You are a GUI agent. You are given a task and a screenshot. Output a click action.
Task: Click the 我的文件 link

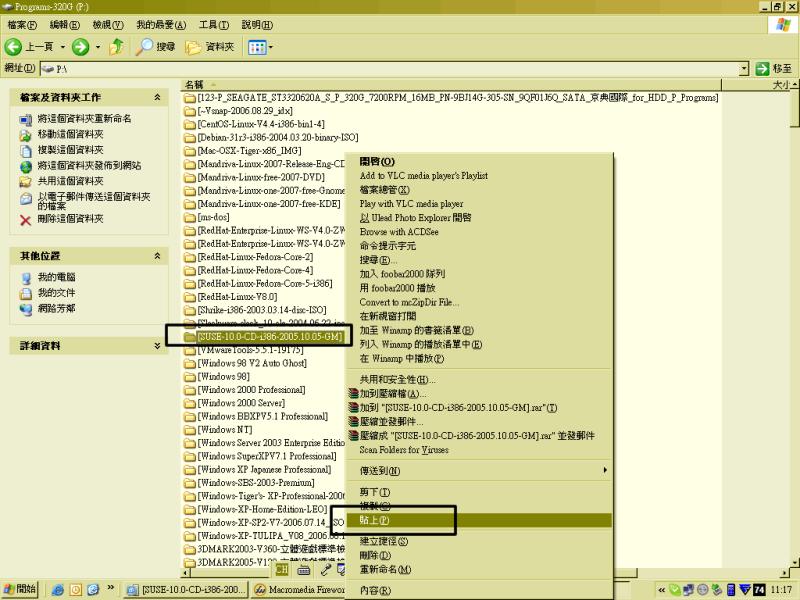(x=56, y=293)
